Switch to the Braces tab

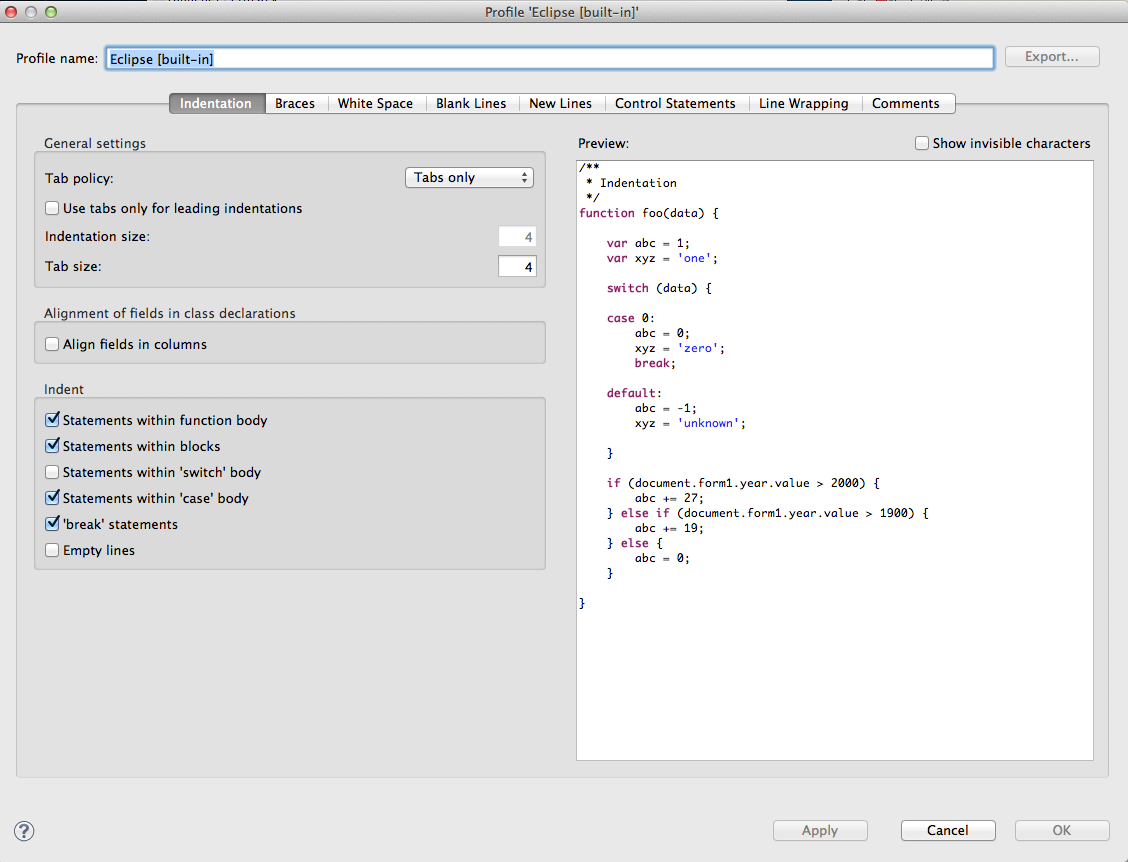[295, 104]
